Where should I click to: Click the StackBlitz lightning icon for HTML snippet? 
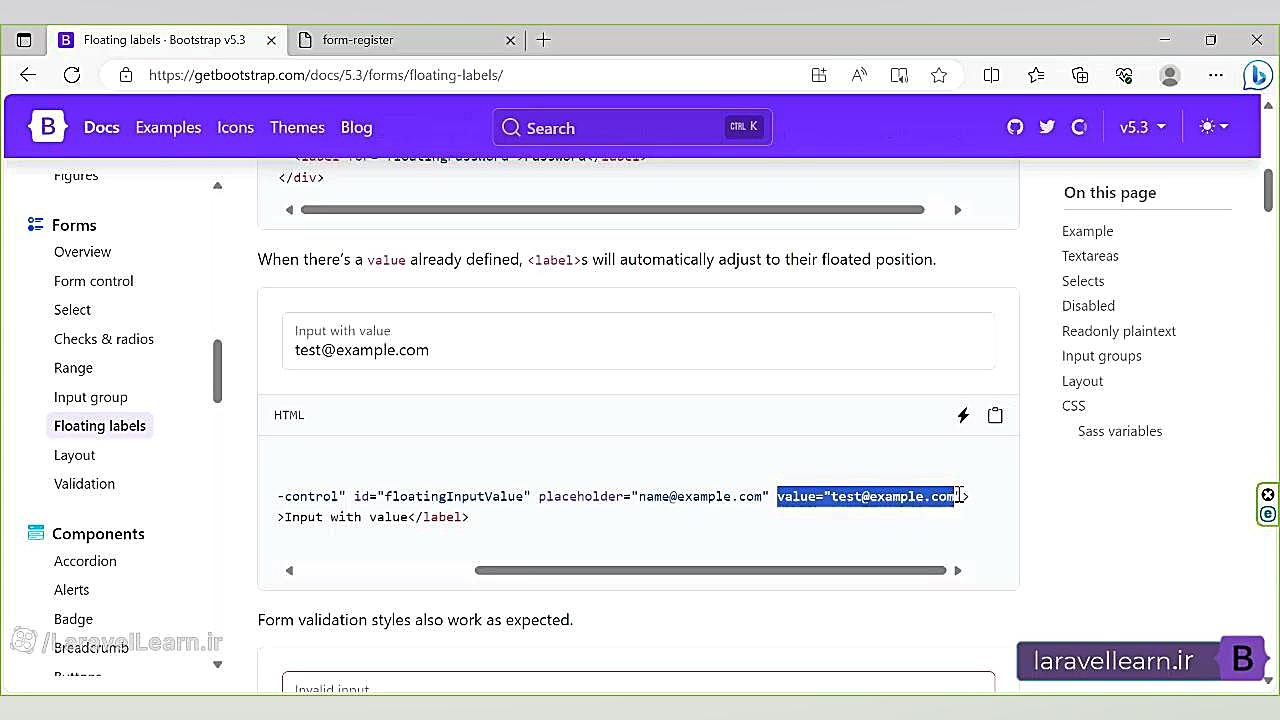(x=963, y=415)
